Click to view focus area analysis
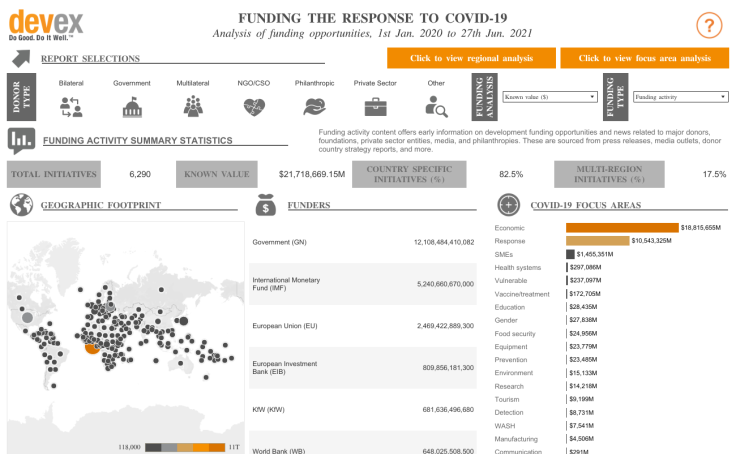The width and height of the screenshot is (736, 454). click(644, 58)
